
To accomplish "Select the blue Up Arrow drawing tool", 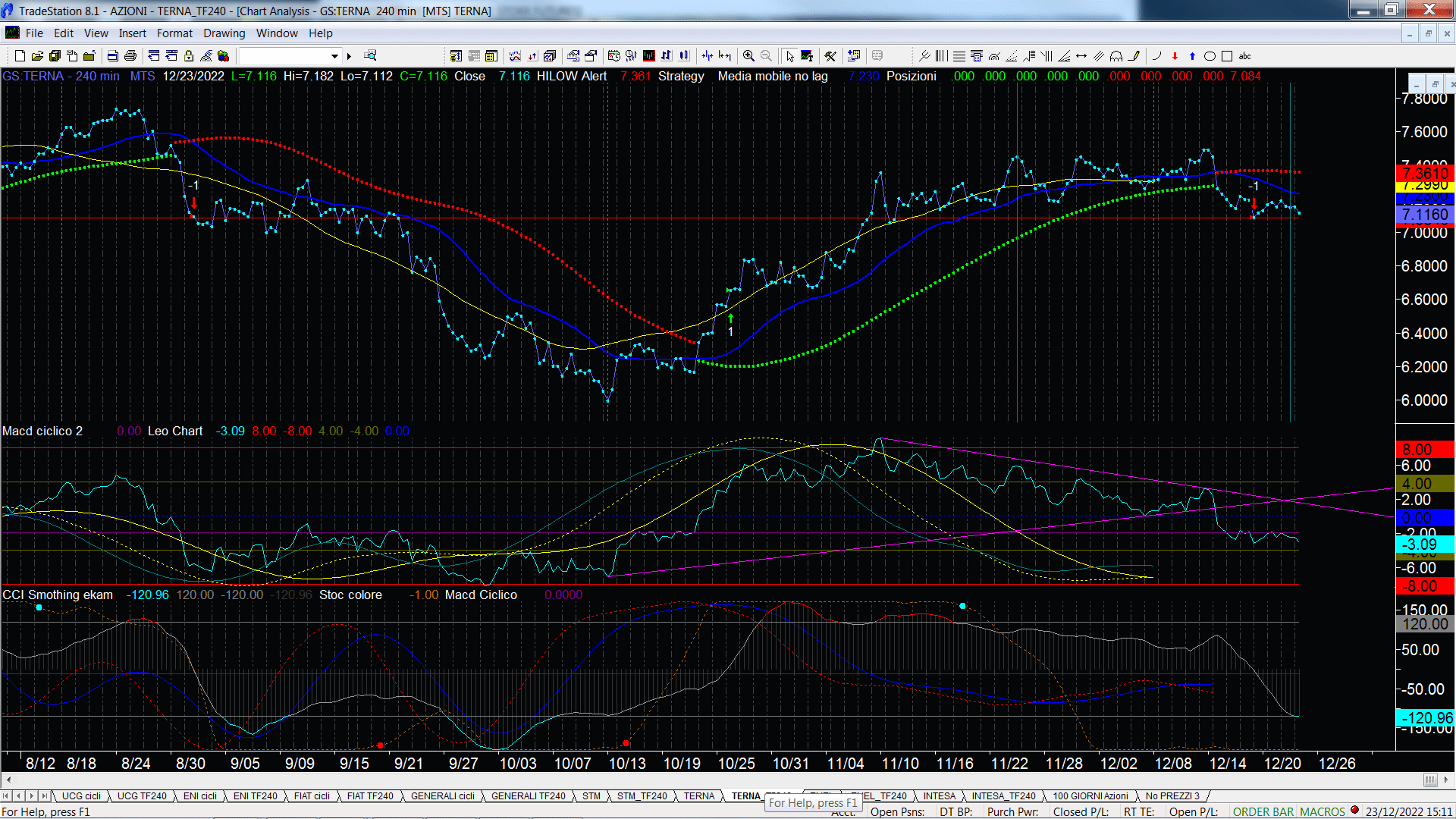I will (1192, 56).
